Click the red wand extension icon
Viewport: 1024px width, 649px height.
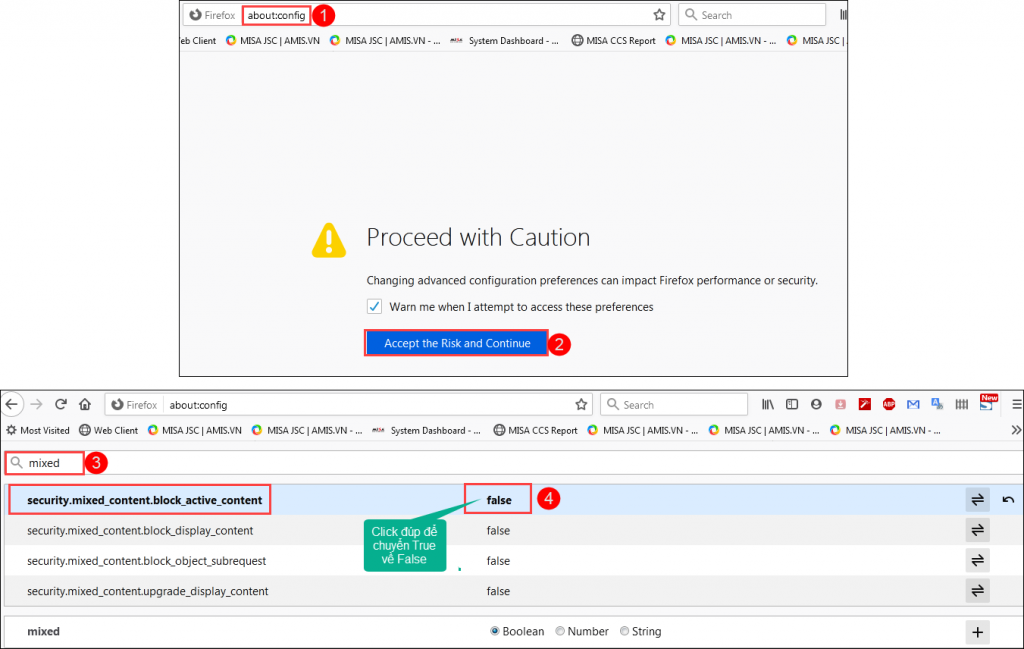coord(865,405)
